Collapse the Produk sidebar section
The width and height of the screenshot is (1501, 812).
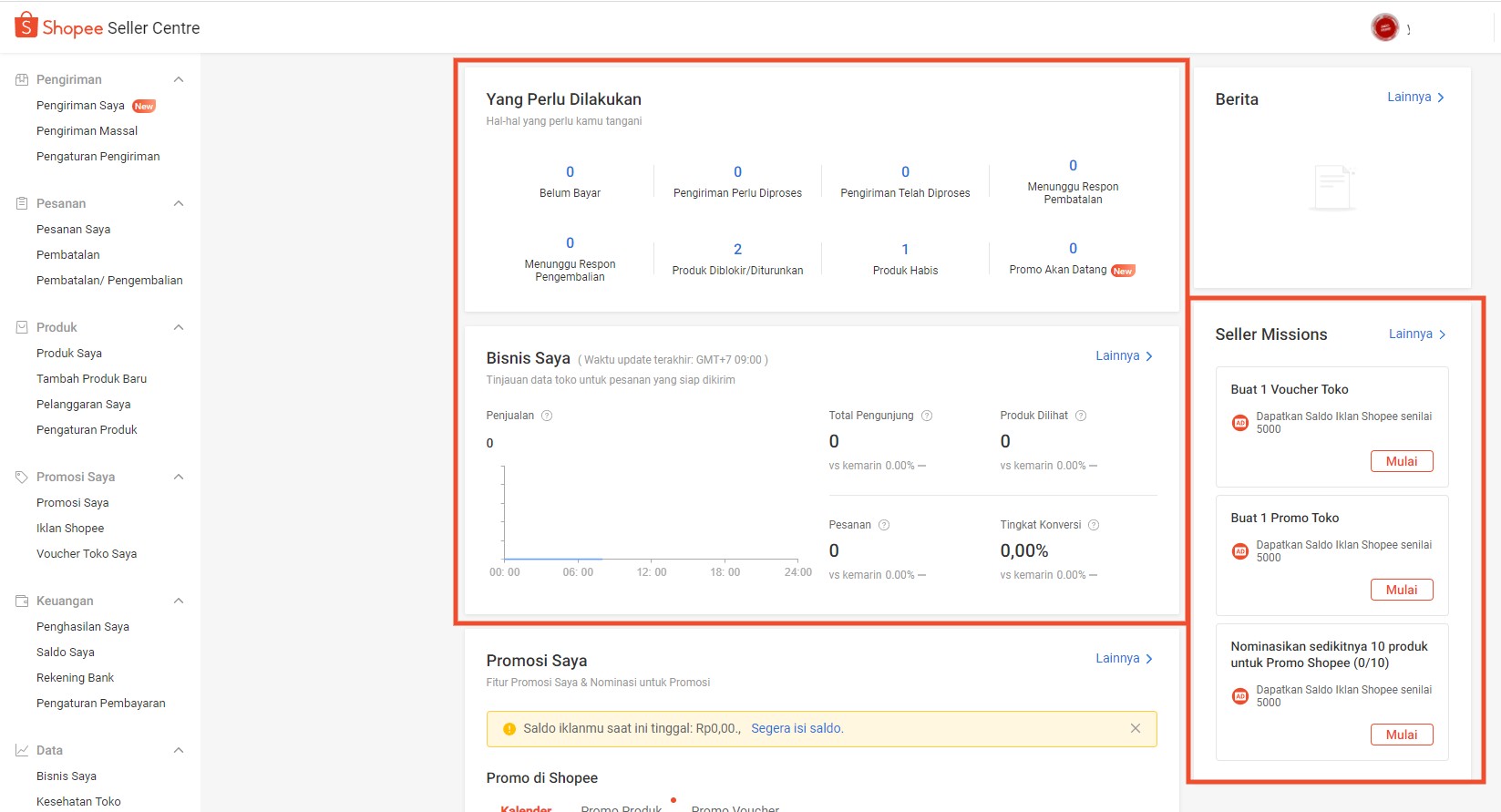coord(179,328)
